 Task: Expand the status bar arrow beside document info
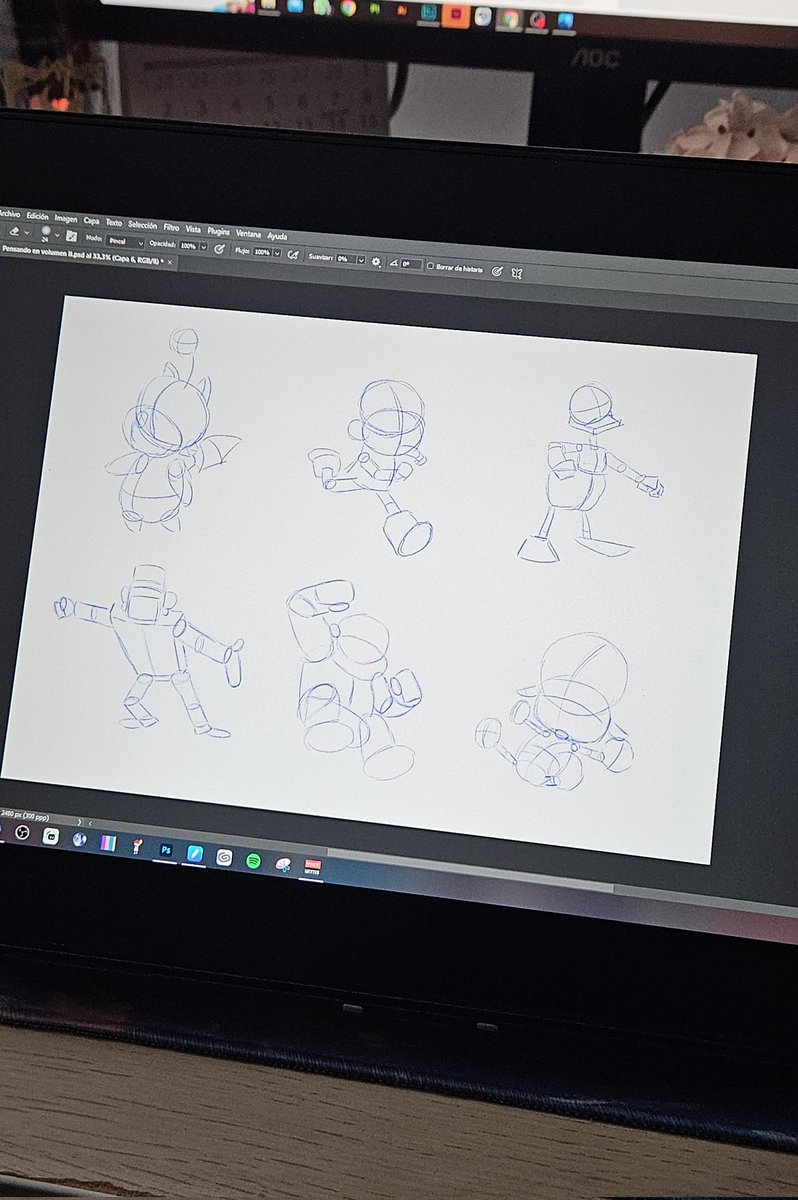[x=79, y=822]
